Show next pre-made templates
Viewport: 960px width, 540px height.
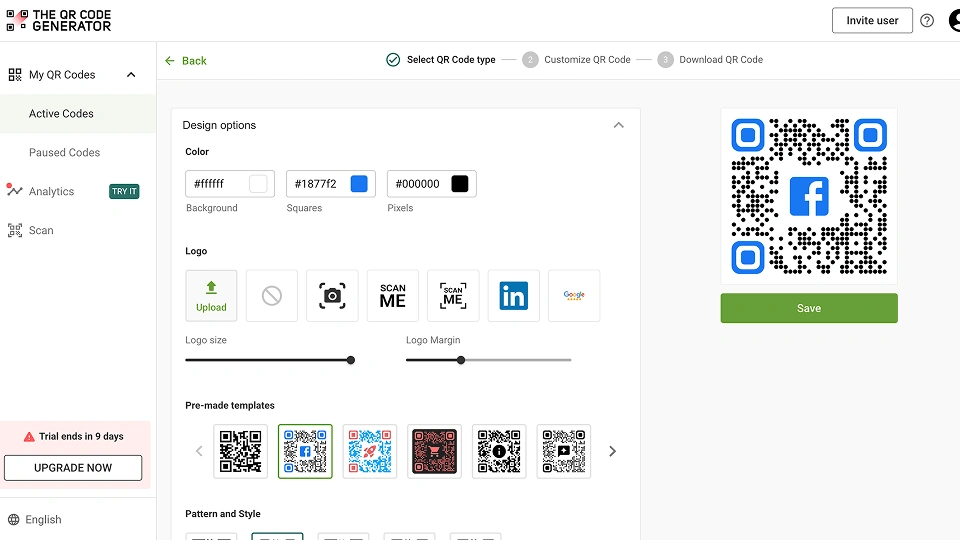point(613,451)
